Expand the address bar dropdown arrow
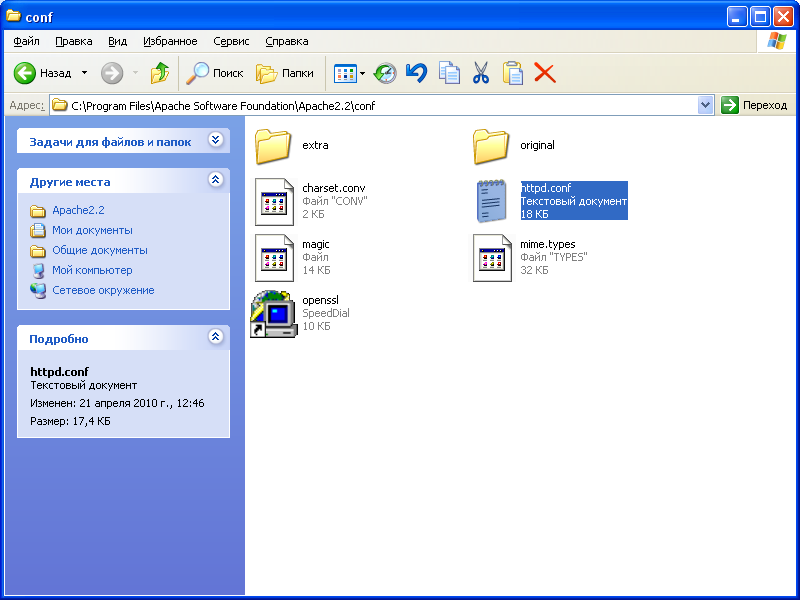Viewport: 800px width, 600px height. point(706,106)
